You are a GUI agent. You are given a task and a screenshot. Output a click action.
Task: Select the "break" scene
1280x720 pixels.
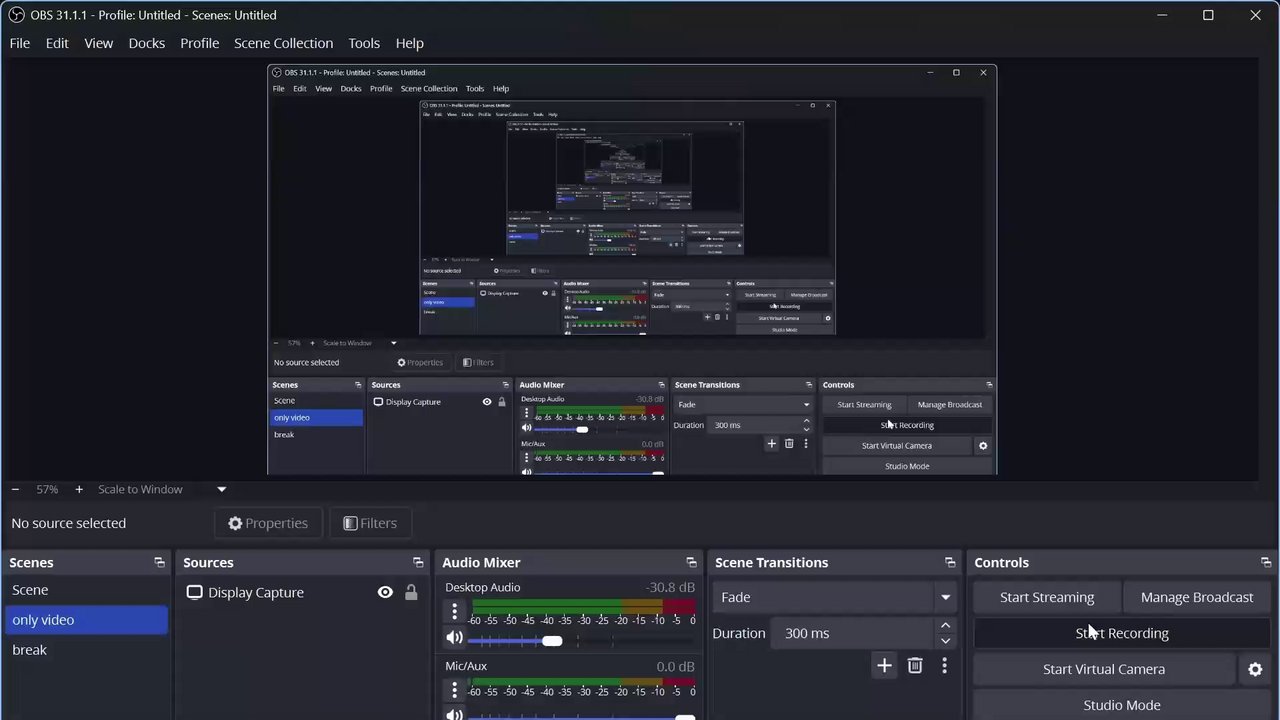pyautogui.click(x=86, y=650)
